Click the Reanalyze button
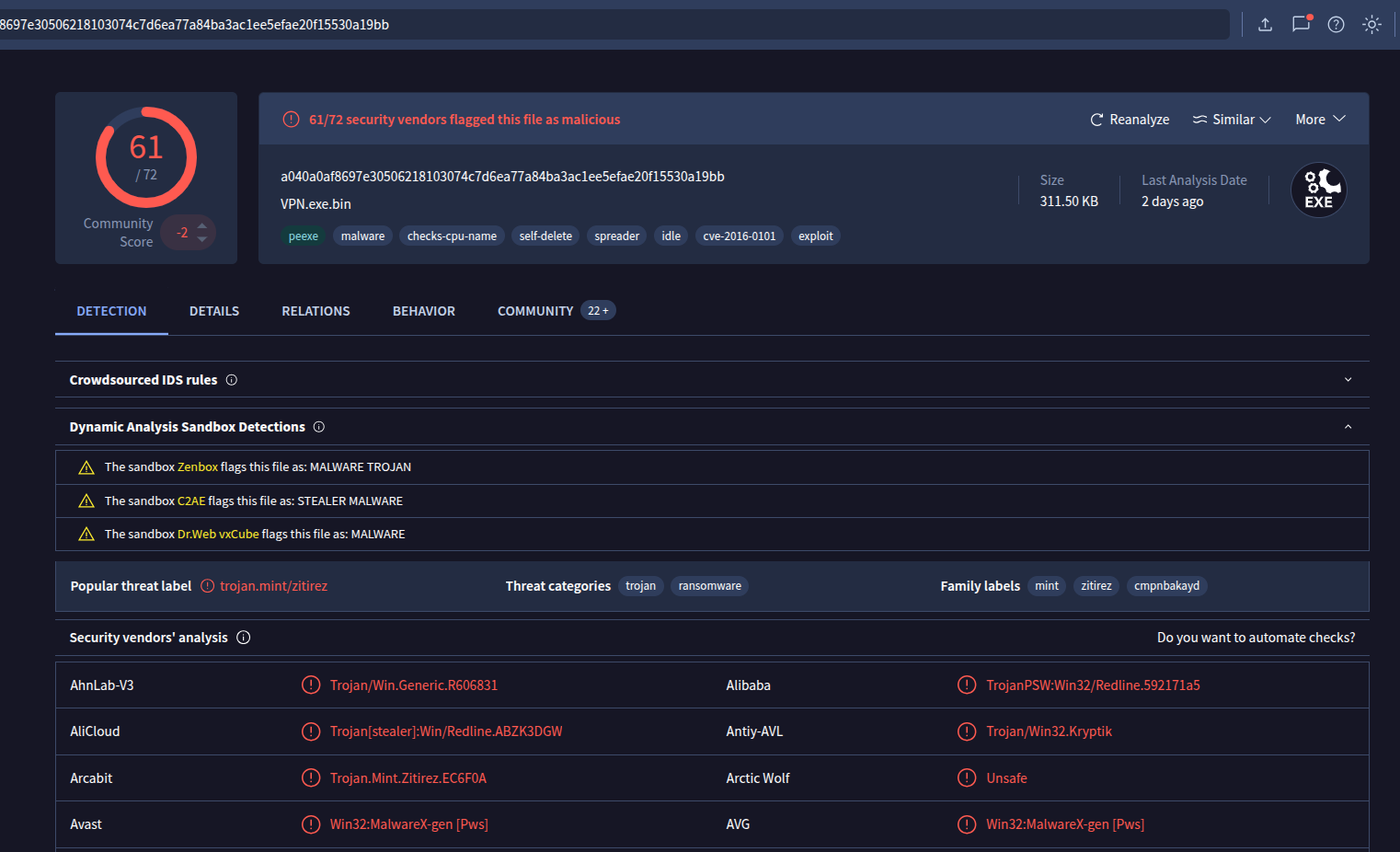The image size is (1400, 852). 1130,120
